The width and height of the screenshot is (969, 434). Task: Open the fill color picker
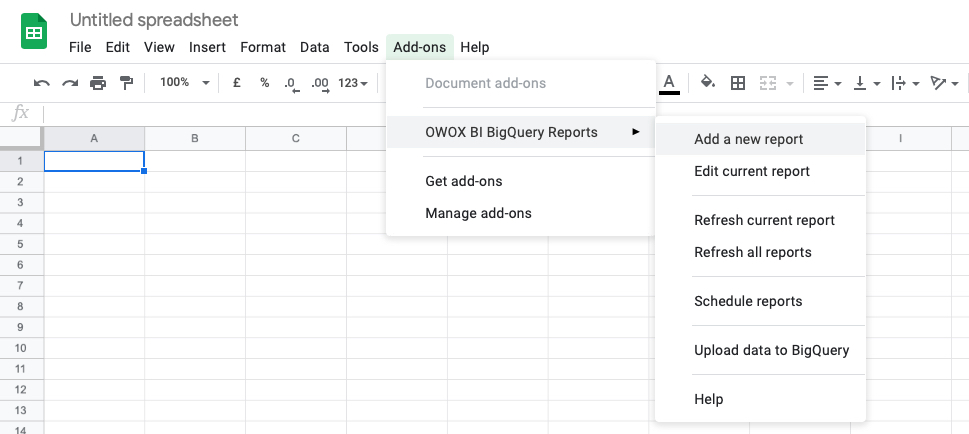(x=708, y=82)
